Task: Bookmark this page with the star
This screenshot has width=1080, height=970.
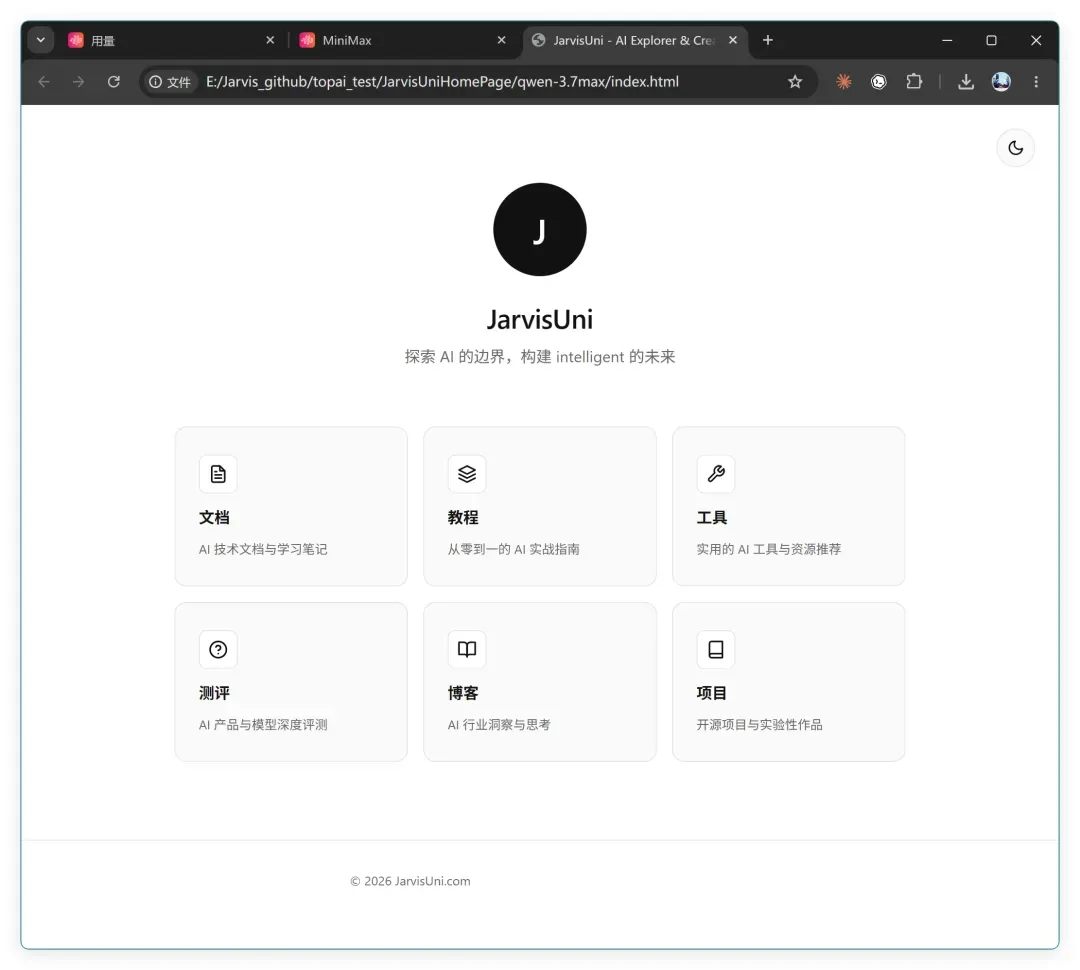Action: [x=795, y=81]
